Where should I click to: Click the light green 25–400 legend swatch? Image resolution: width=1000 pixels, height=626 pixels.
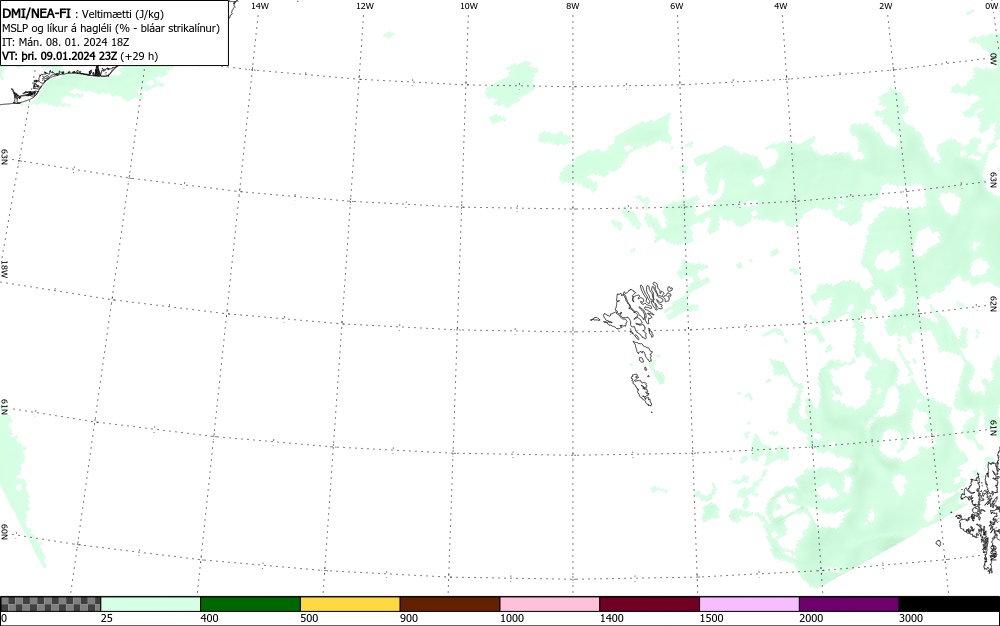(x=151, y=604)
